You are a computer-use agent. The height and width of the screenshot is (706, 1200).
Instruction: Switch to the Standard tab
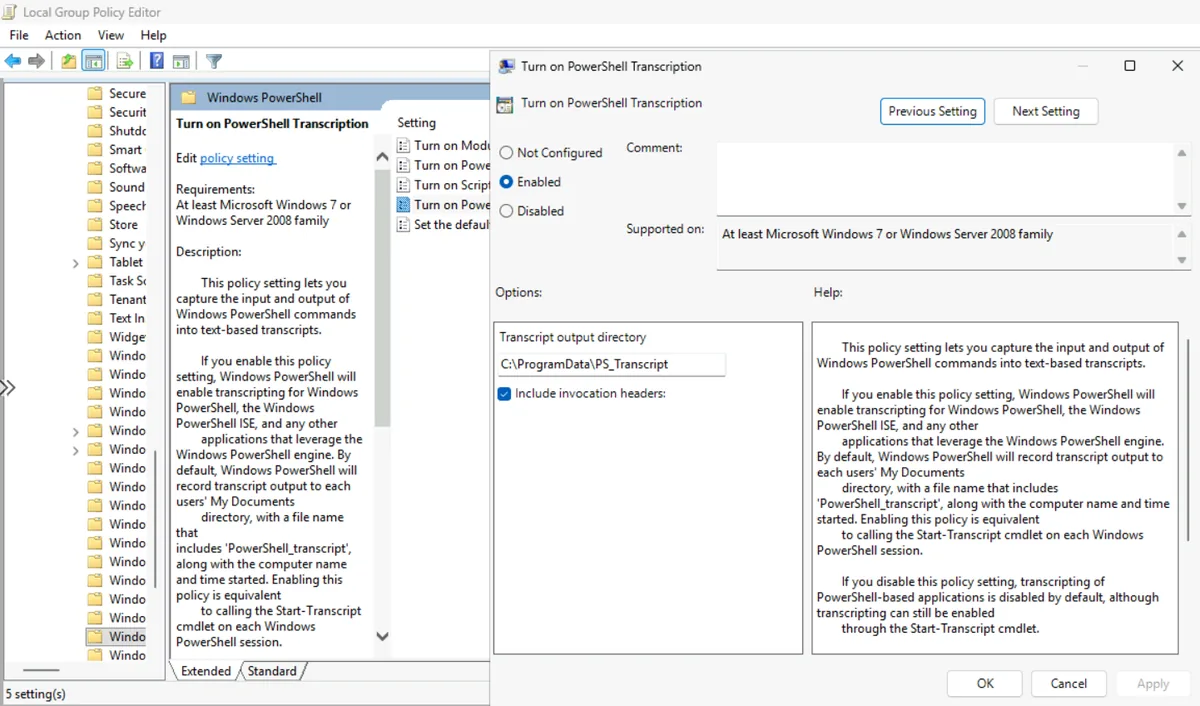point(272,671)
